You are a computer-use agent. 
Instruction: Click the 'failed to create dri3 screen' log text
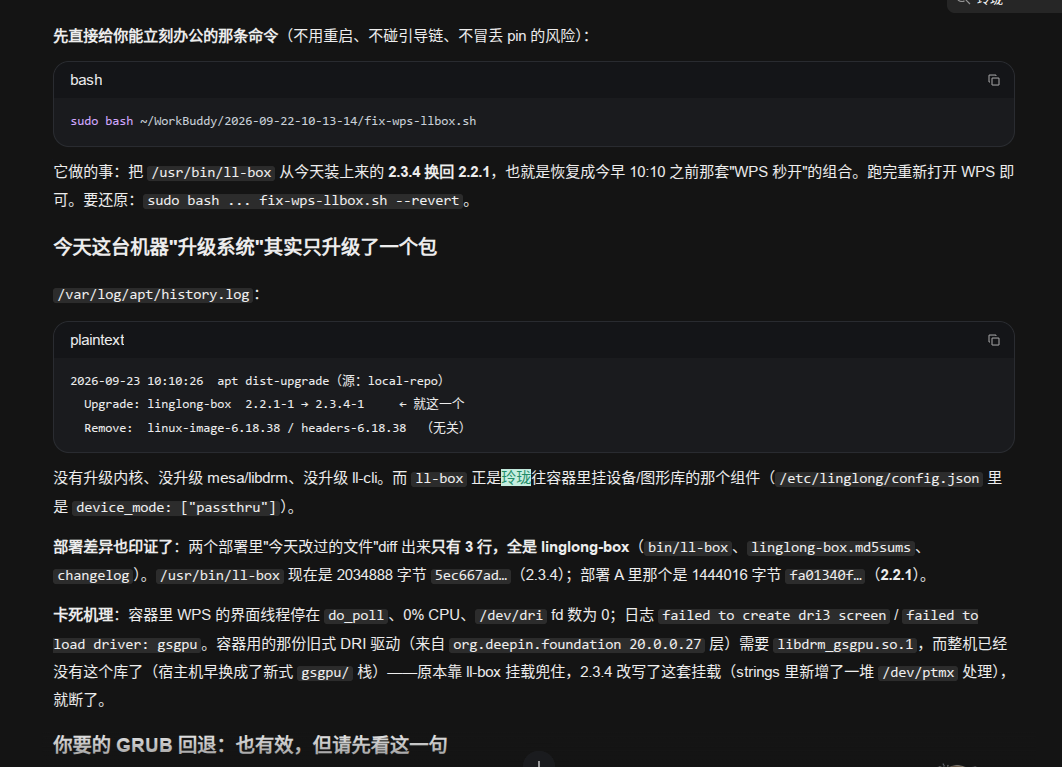pyautogui.click(x=774, y=615)
